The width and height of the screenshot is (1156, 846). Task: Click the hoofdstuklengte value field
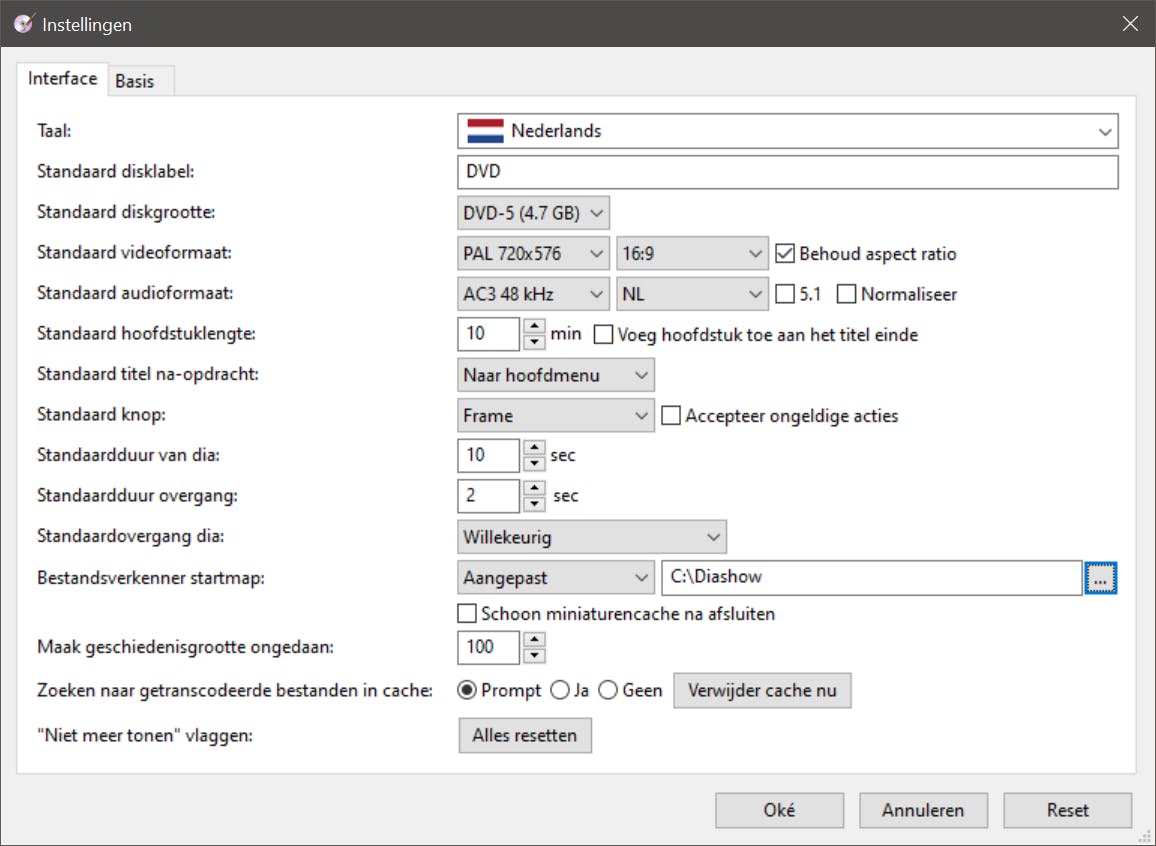[x=489, y=334]
